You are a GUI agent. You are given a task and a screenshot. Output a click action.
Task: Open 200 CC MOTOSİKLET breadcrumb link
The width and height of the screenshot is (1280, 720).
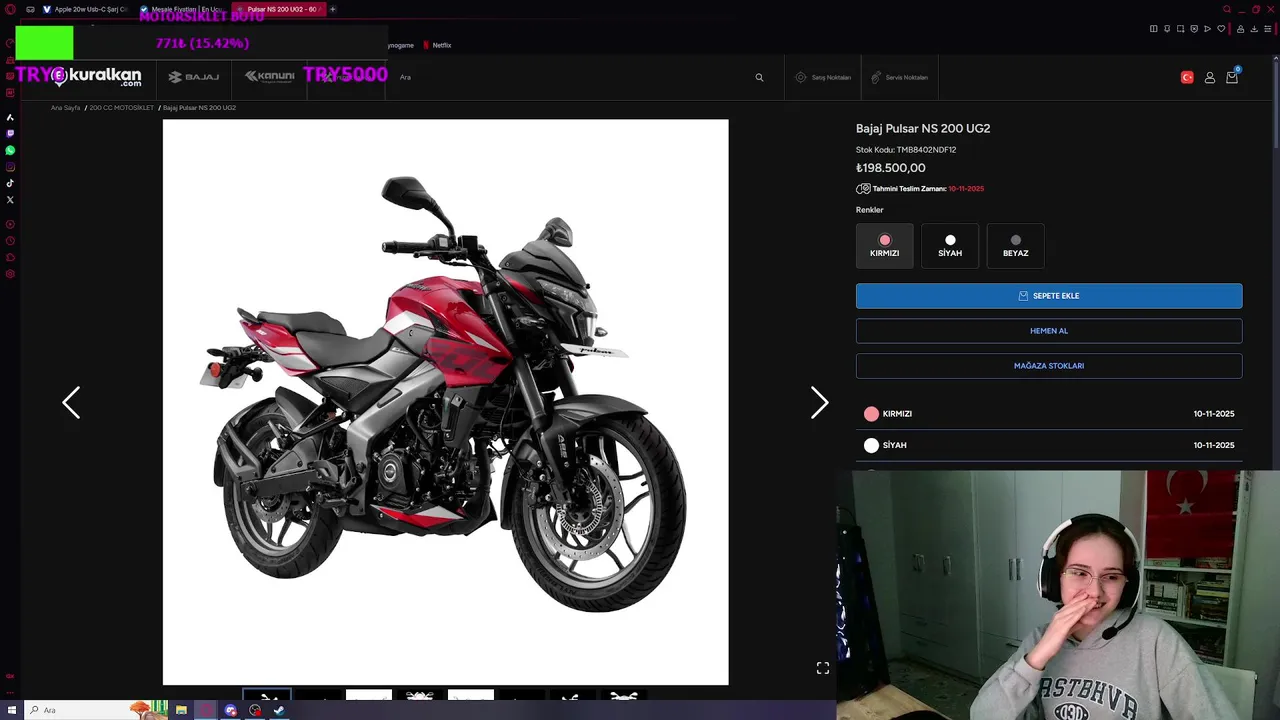(122, 108)
